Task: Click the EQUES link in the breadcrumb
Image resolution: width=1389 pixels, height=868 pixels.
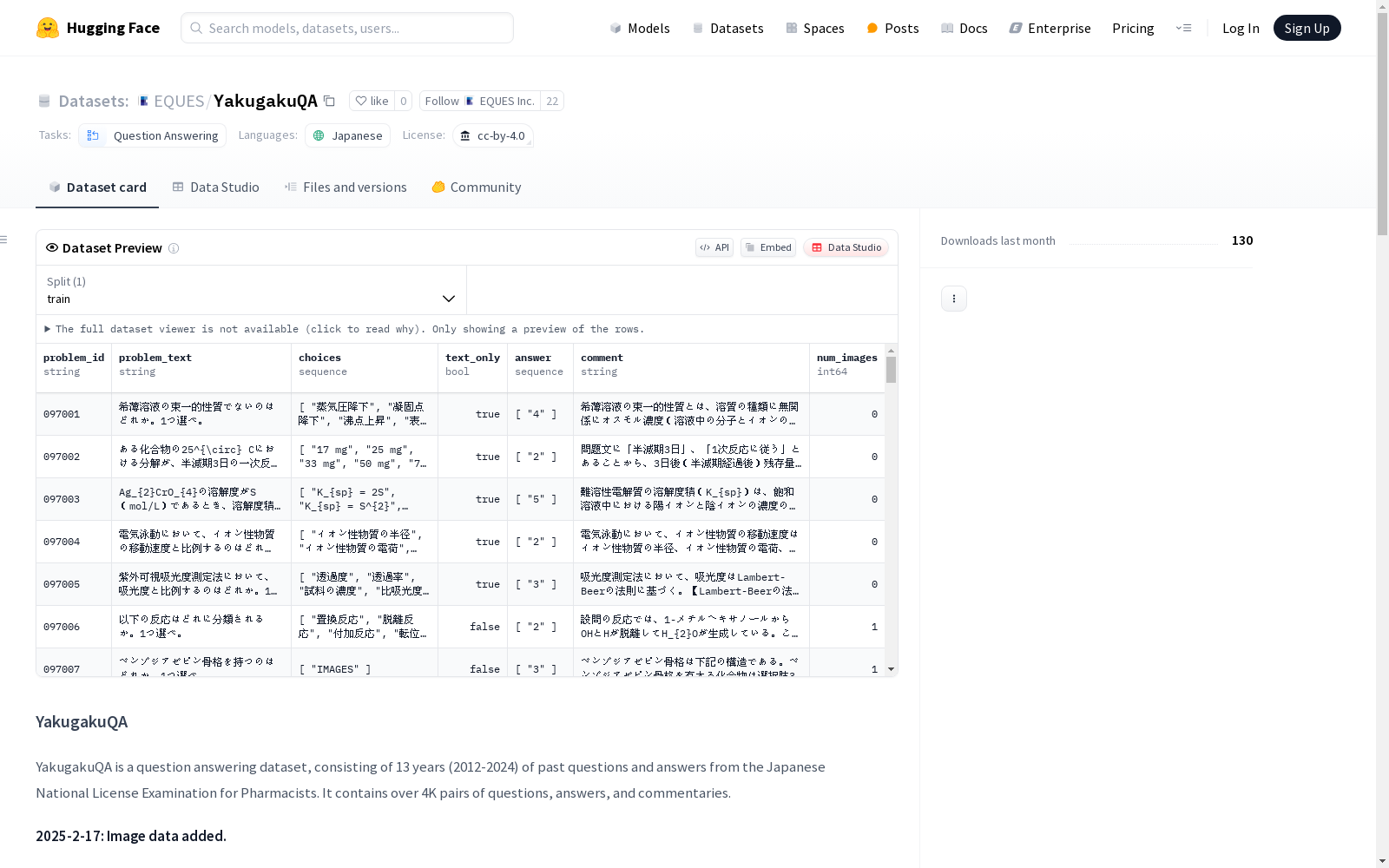Action: 179,101
